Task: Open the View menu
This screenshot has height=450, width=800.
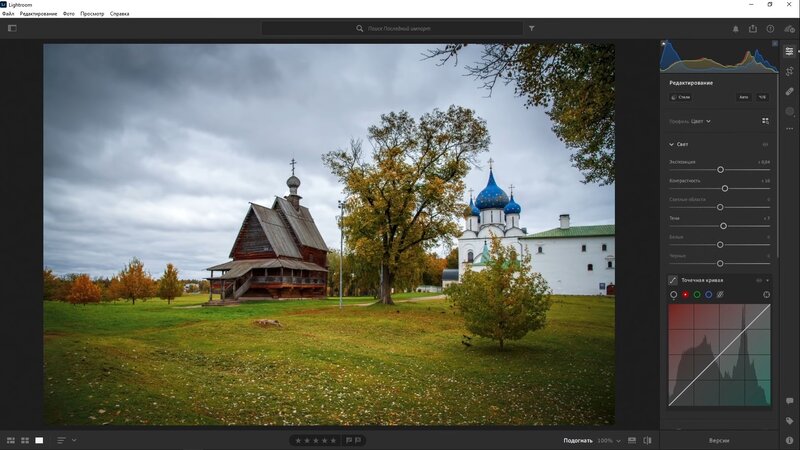Action: click(x=92, y=14)
